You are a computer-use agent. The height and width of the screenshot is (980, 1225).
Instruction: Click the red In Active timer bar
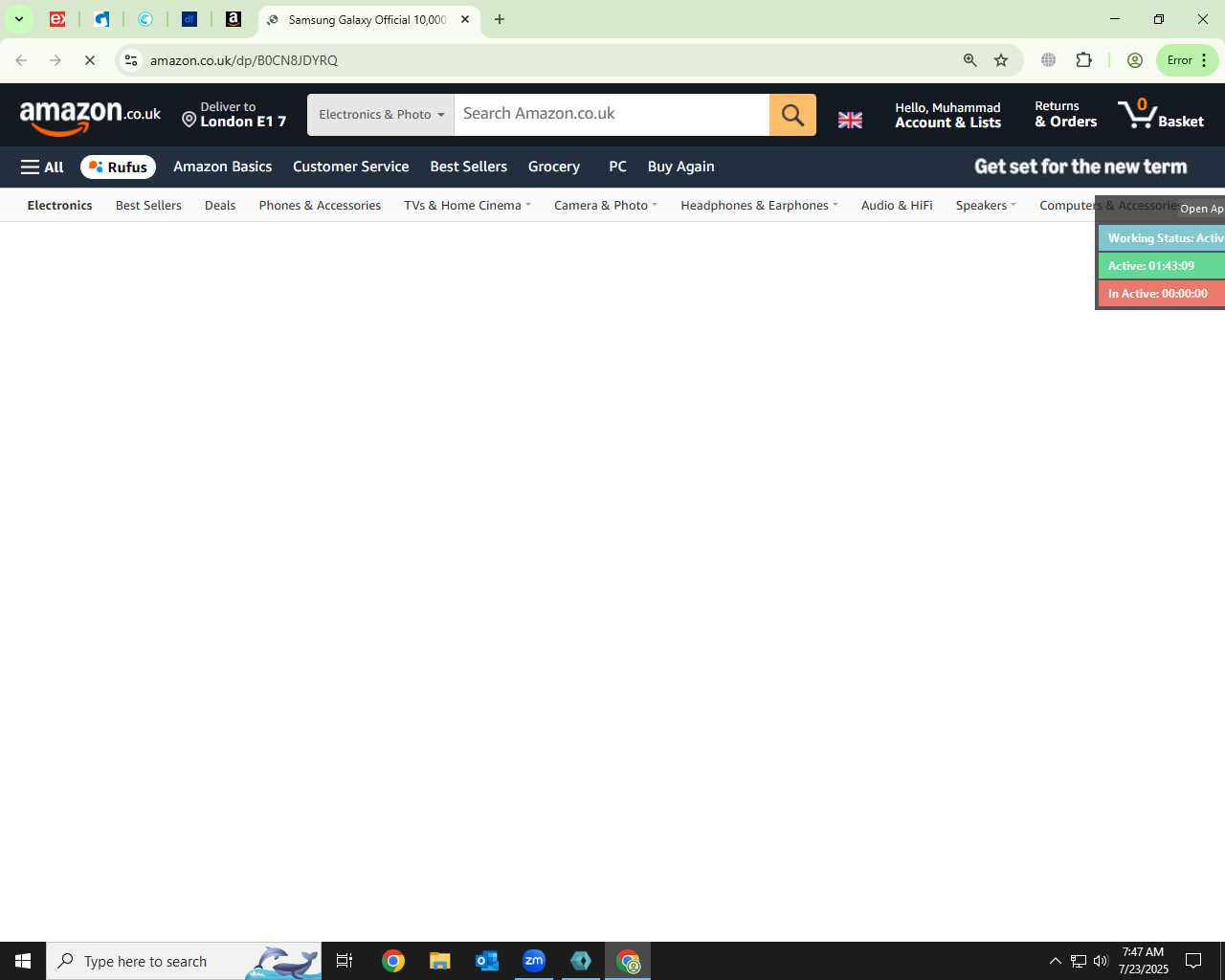click(1162, 294)
